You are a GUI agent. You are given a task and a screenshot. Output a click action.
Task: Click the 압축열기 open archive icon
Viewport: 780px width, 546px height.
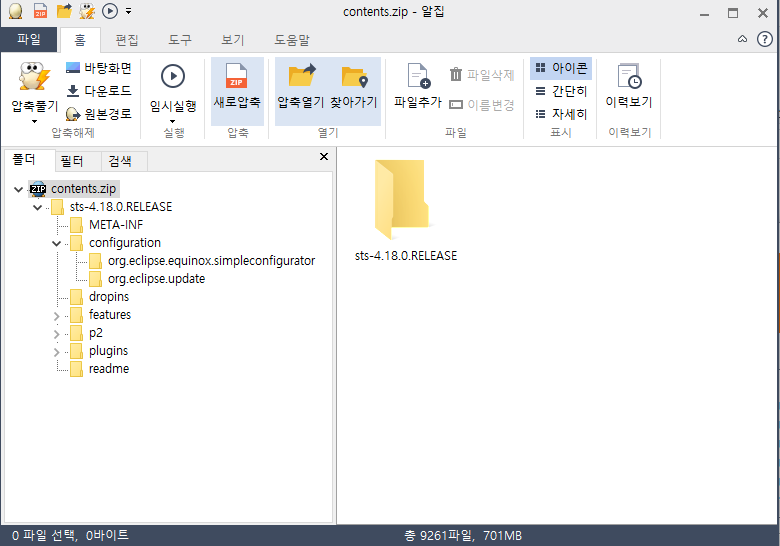point(302,75)
